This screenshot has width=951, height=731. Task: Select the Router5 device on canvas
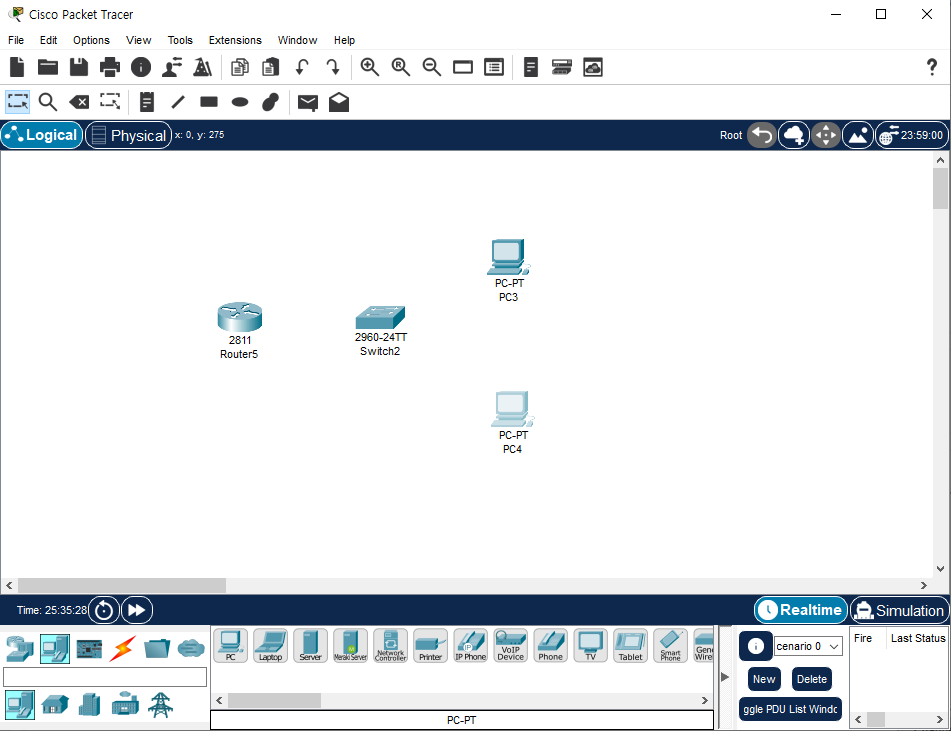tap(240, 317)
